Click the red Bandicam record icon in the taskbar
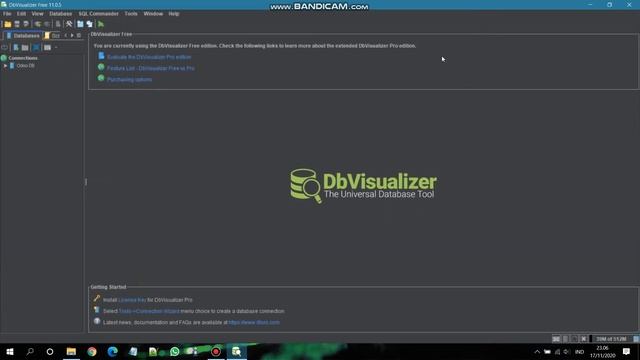Image resolution: width=640 pixels, height=360 pixels. [216, 351]
